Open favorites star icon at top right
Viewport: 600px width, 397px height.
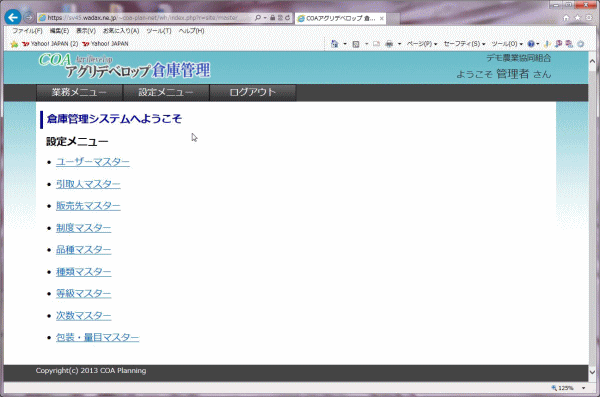click(x=577, y=18)
